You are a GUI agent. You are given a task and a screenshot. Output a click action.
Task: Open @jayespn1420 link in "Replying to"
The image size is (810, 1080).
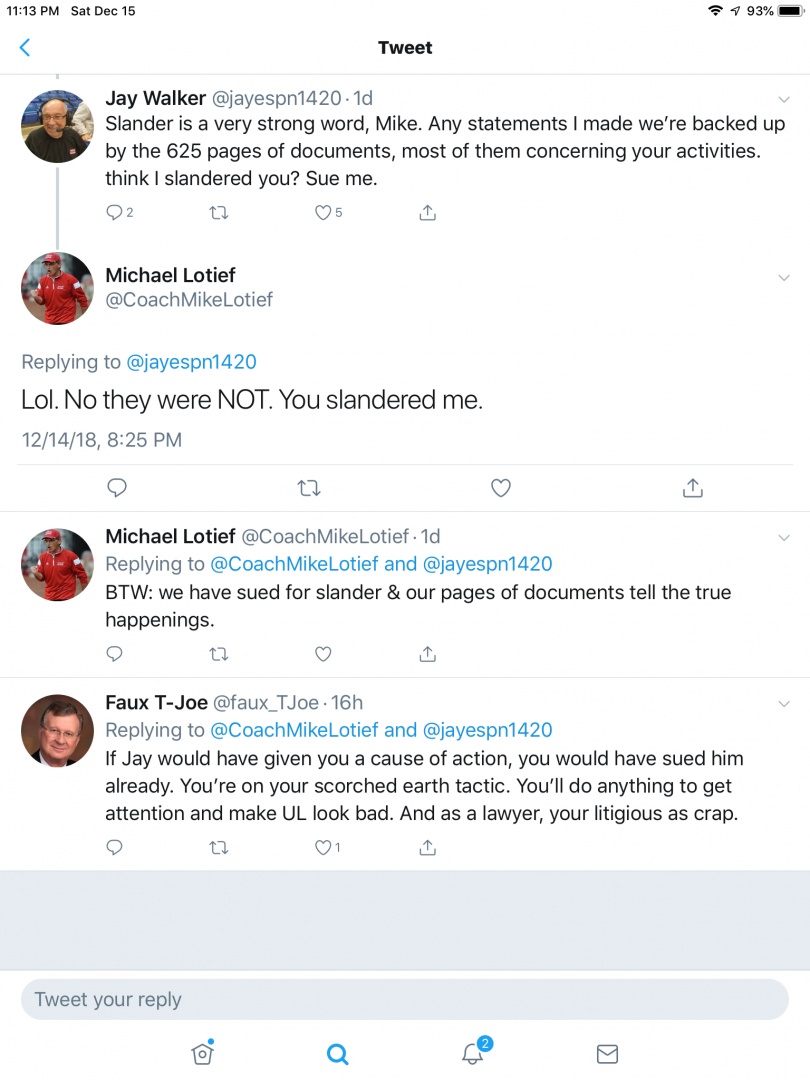point(191,362)
